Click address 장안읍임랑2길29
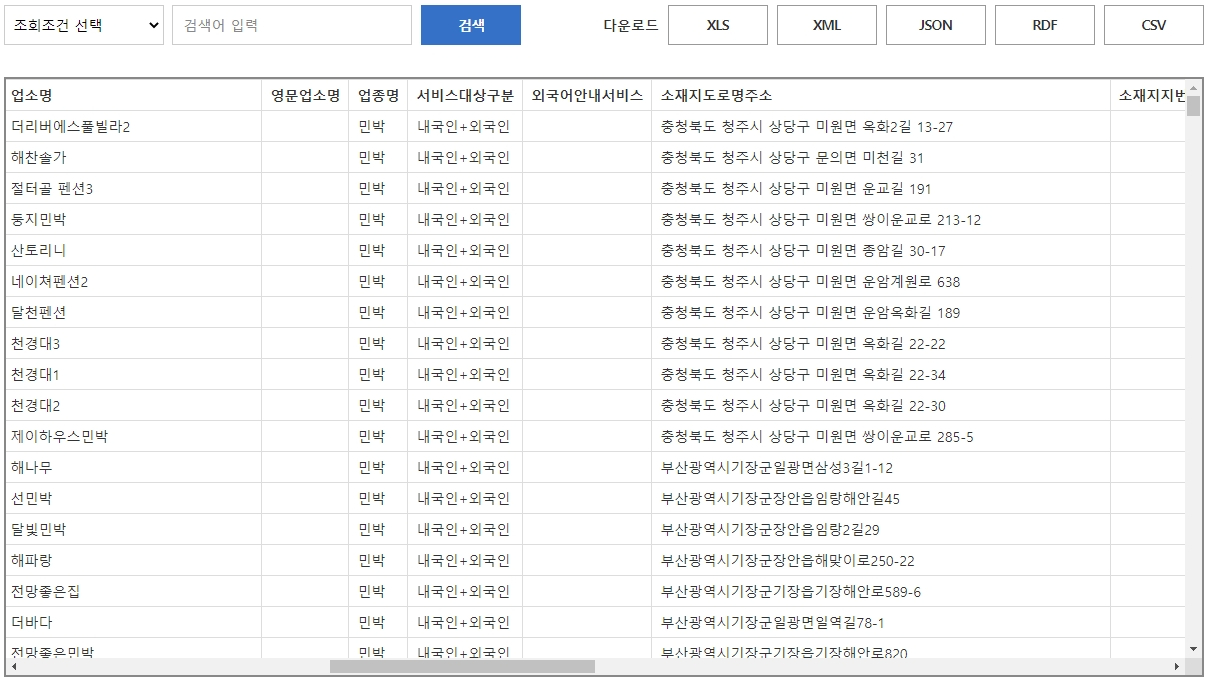The width and height of the screenshot is (1212, 686). click(x=826, y=529)
